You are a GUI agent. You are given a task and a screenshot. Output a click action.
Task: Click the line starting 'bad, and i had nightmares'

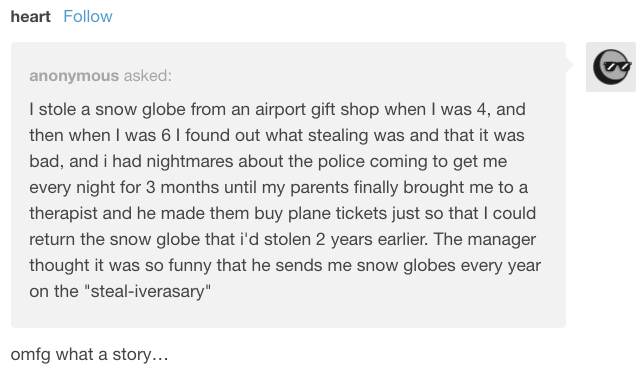tap(268, 161)
